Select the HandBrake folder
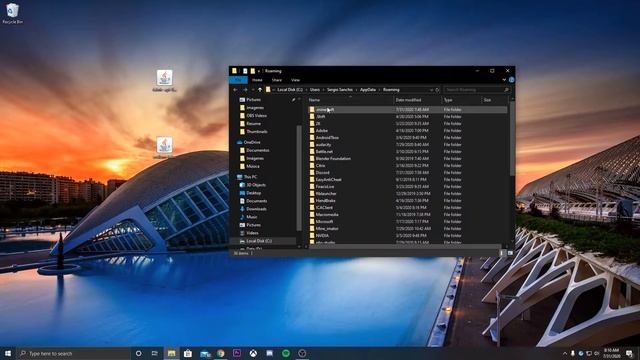640x360 pixels. (x=325, y=200)
